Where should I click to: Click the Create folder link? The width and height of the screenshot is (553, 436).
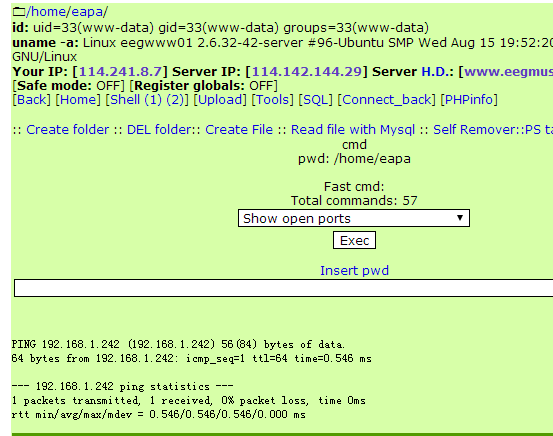67,130
